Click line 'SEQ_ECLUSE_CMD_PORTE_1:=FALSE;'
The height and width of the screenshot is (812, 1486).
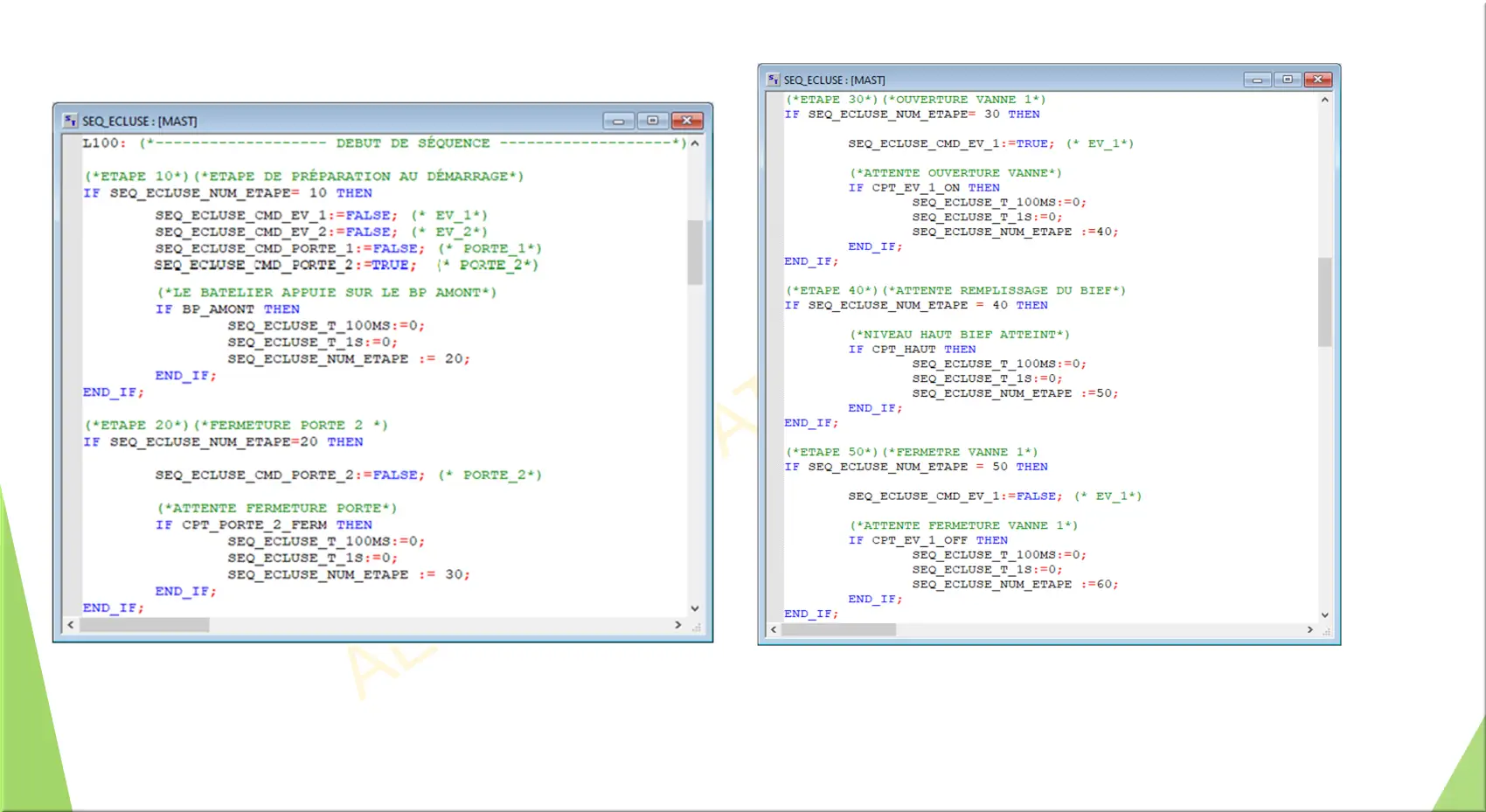(x=290, y=248)
